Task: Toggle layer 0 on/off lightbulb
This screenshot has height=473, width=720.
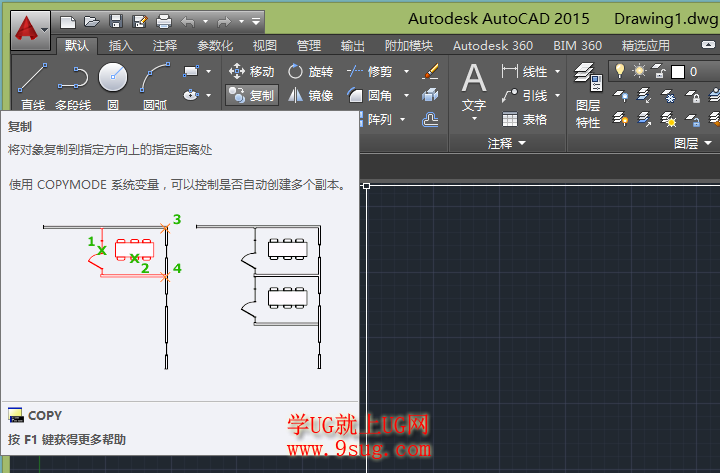Action: pyautogui.click(x=620, y=71)
